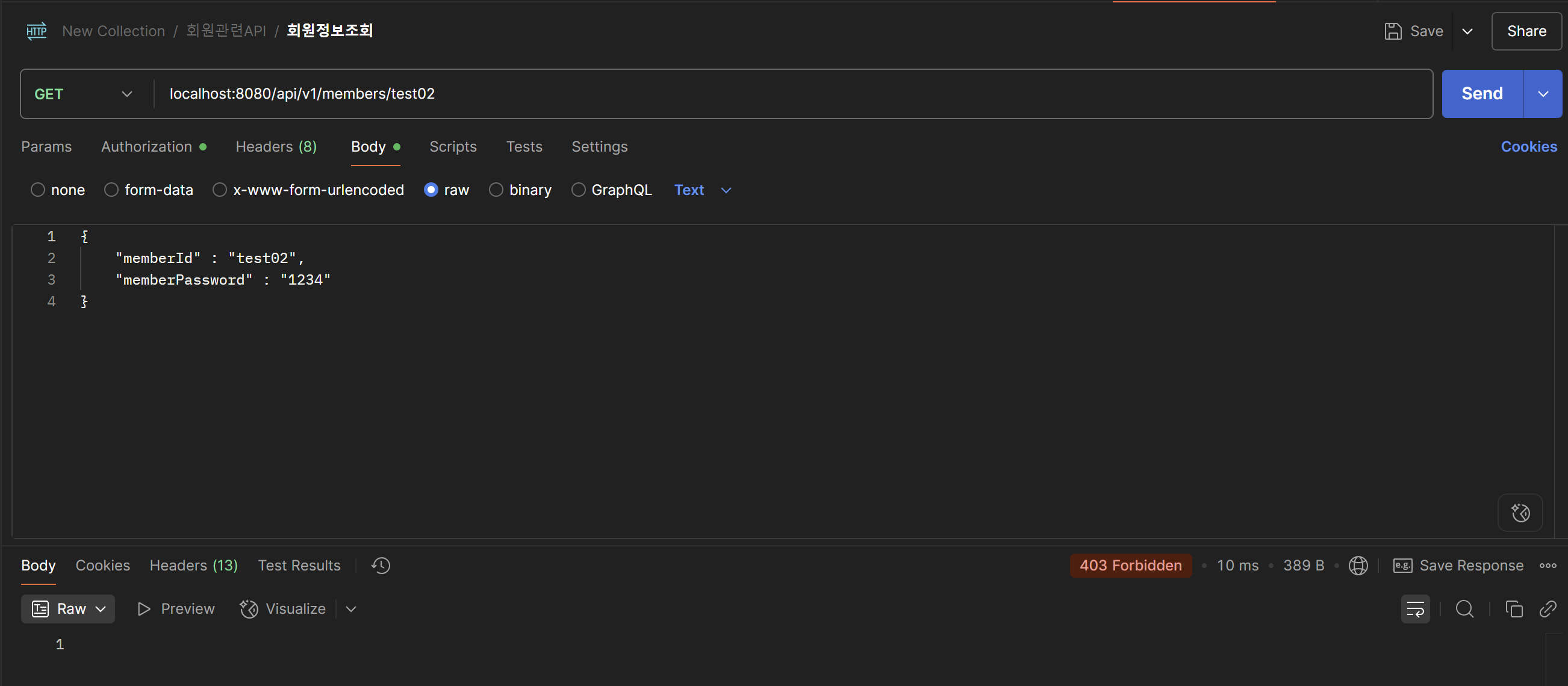Expand the Send button arrow options
1568x686 pixels.
click(1543, 94)
